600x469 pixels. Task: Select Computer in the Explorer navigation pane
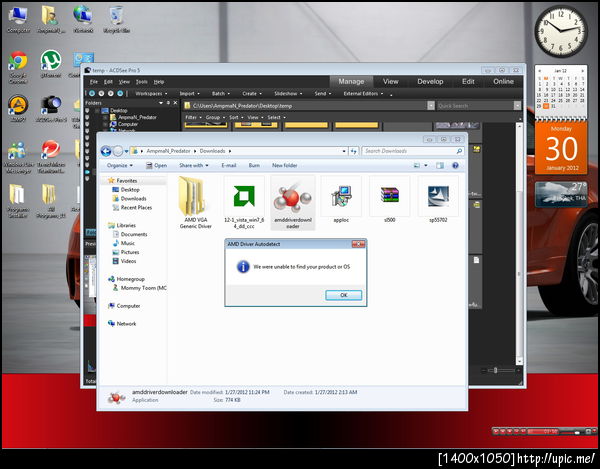[x=124, y=306]
